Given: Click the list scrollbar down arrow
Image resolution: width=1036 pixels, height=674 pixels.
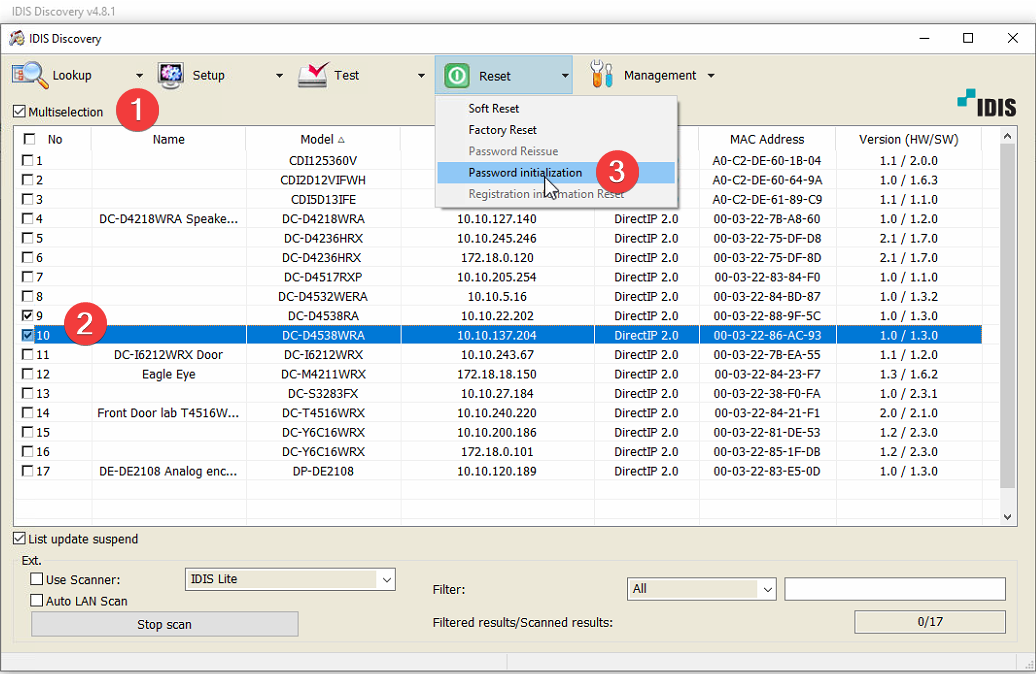Looking at the screenshot, I should coord(1007,517).
